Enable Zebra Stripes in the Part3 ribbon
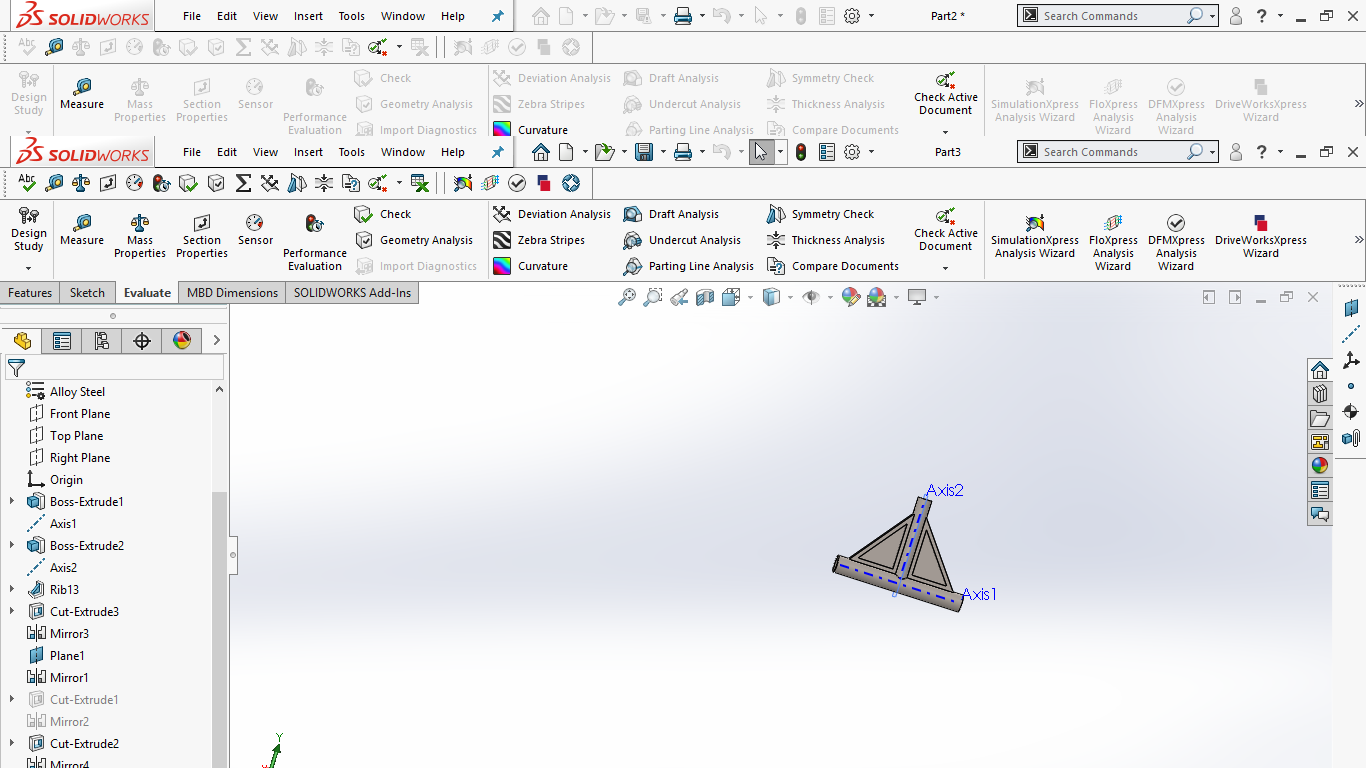Screen dimensions: 1366x768 539,240
